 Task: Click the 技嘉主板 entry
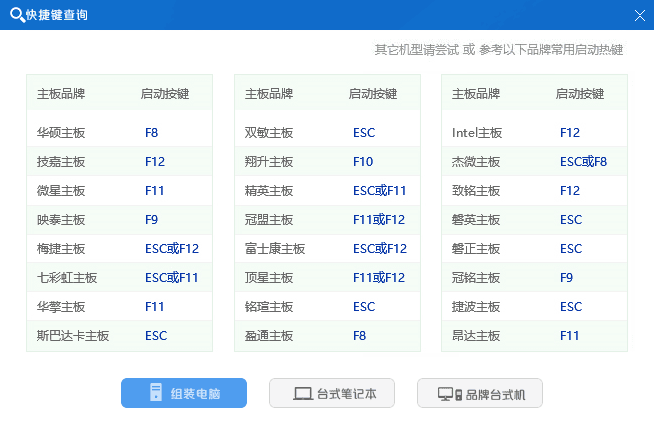click(x=119, y=161)
